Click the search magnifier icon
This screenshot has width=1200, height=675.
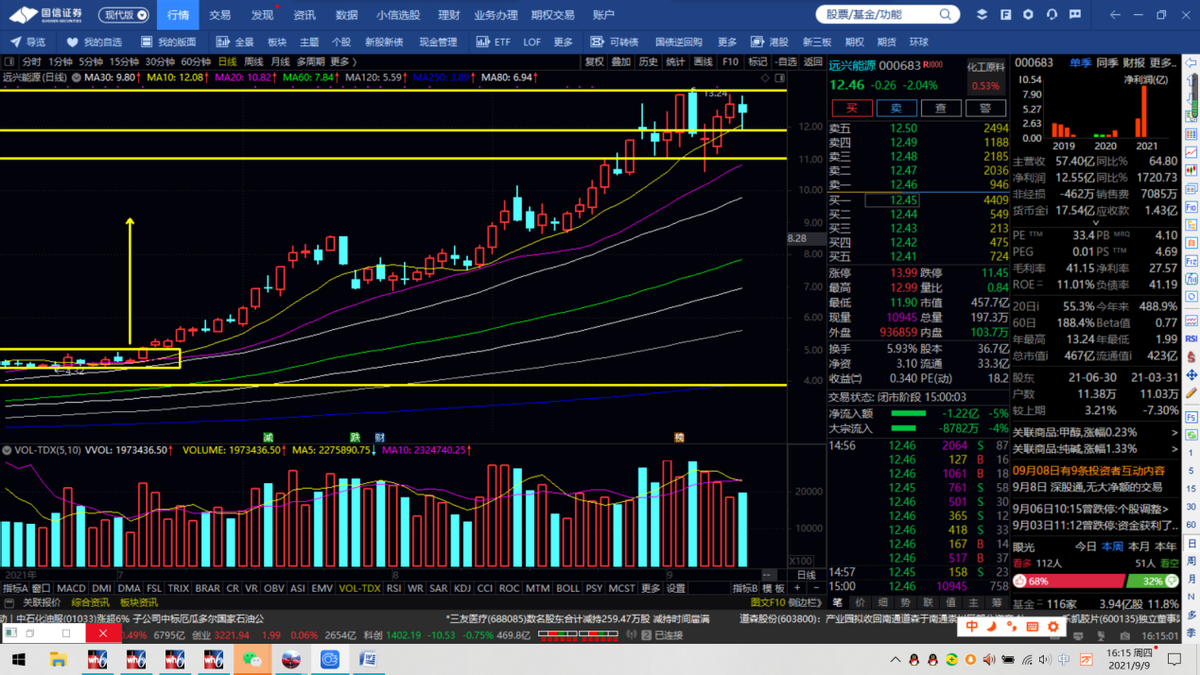click(947, 15)
